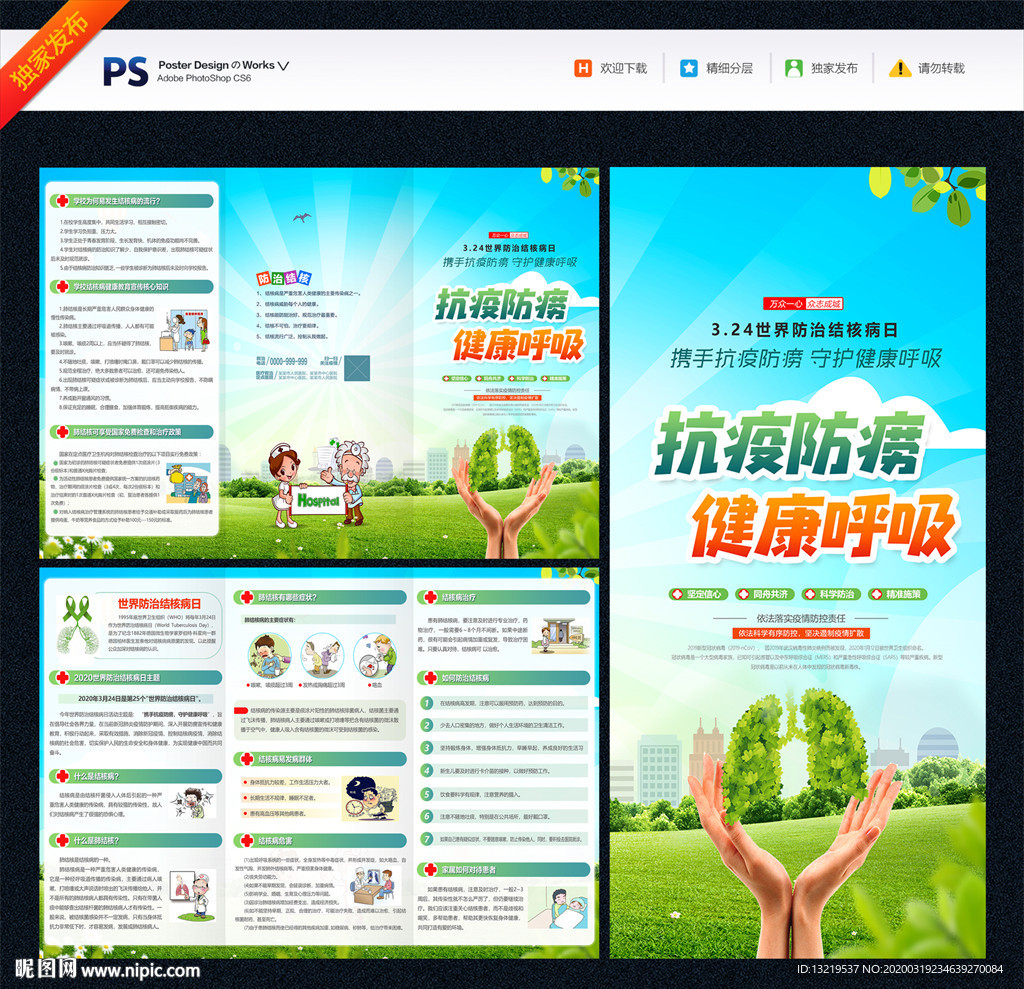1024x989 pixels.
Task: Click the number 4 circle in 如何防治结核病 list
Action: (x=426, y=771)
